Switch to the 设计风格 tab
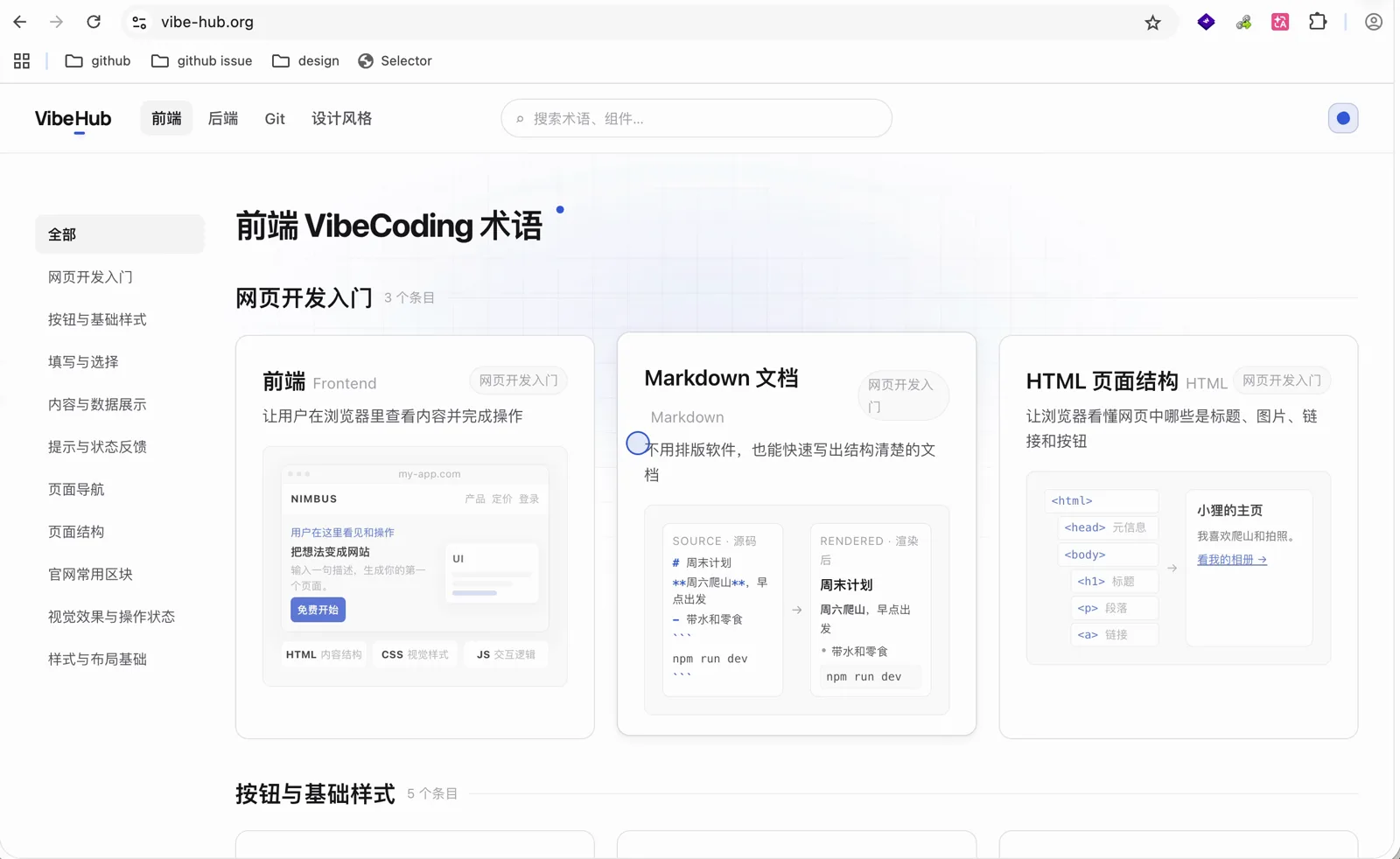Viewport: 1400px width, 859px height. coord(341,118)
